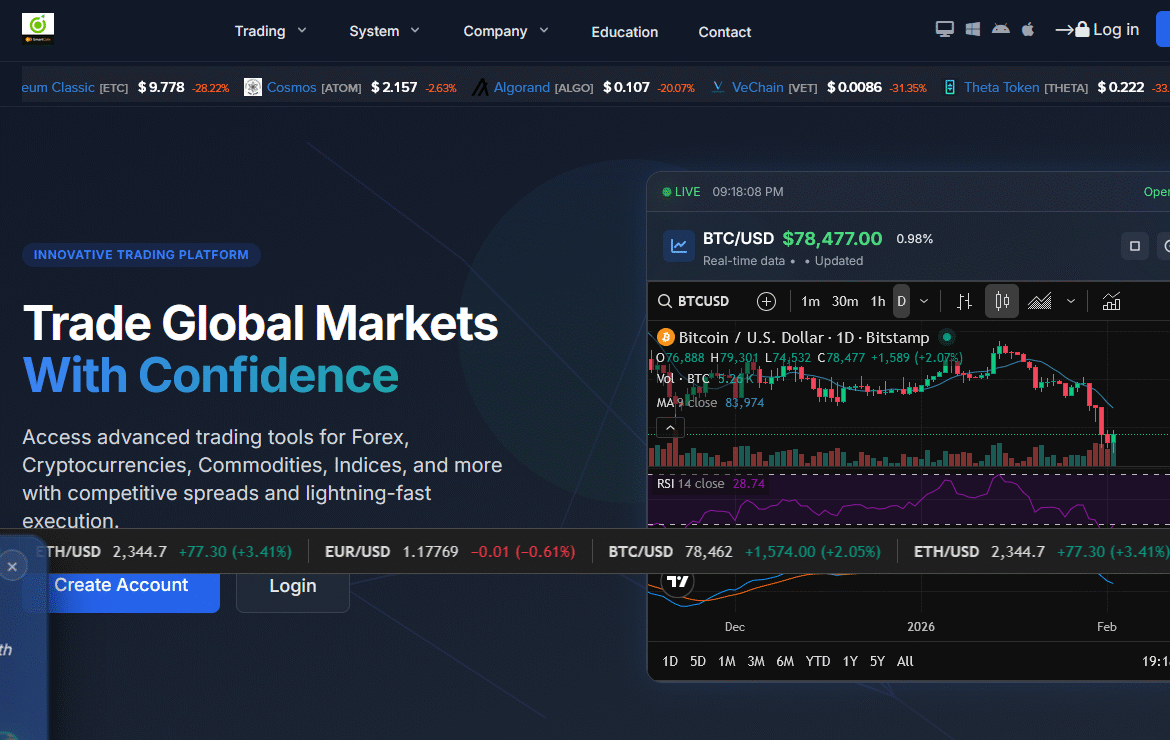Click the Android download icon
1170x740 pixels.
tap(1000, 30)
